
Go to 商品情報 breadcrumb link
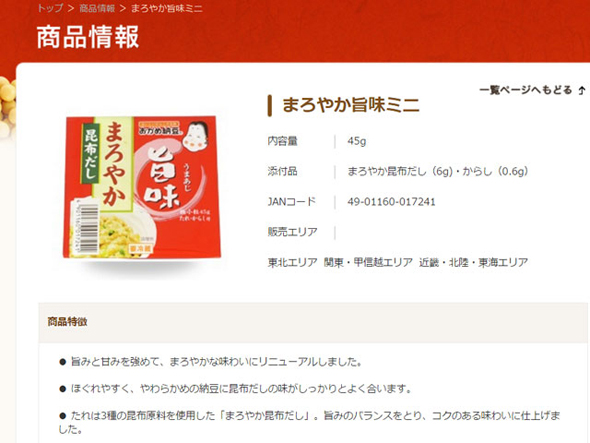(97, 8)
